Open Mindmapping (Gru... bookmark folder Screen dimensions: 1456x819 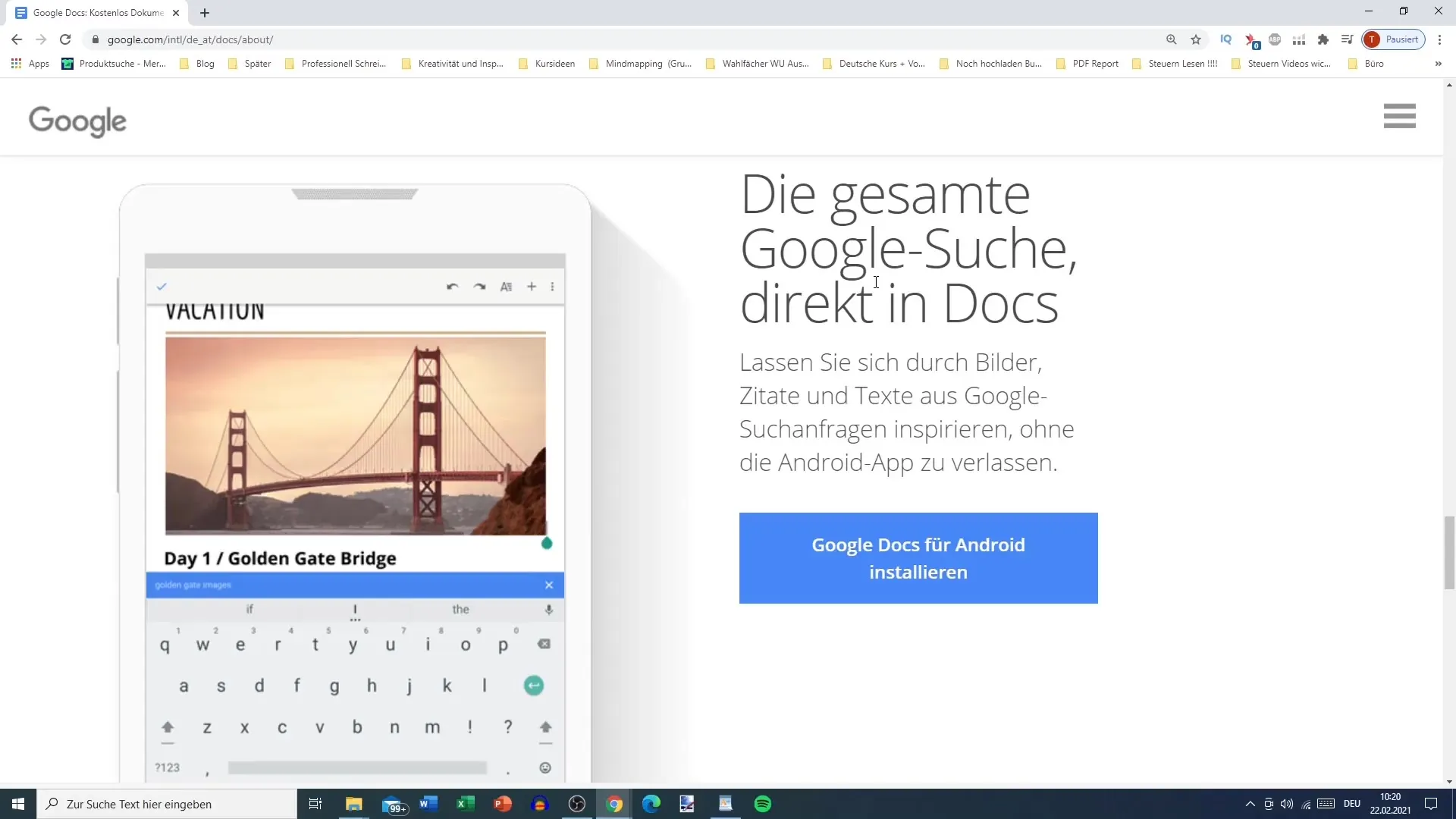(x=640, y=64)
